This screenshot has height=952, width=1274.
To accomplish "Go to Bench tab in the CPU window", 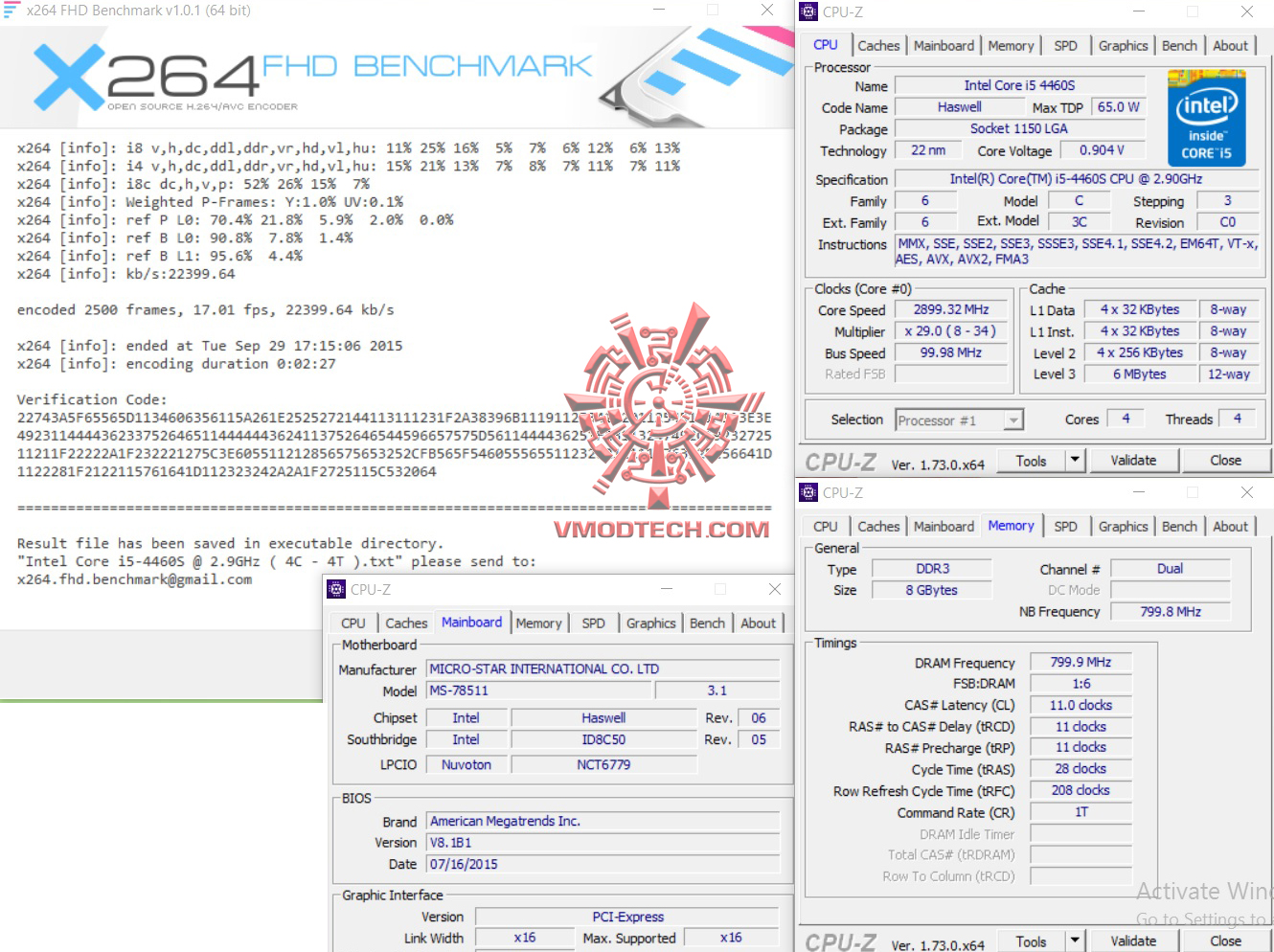I will 1179,46.
